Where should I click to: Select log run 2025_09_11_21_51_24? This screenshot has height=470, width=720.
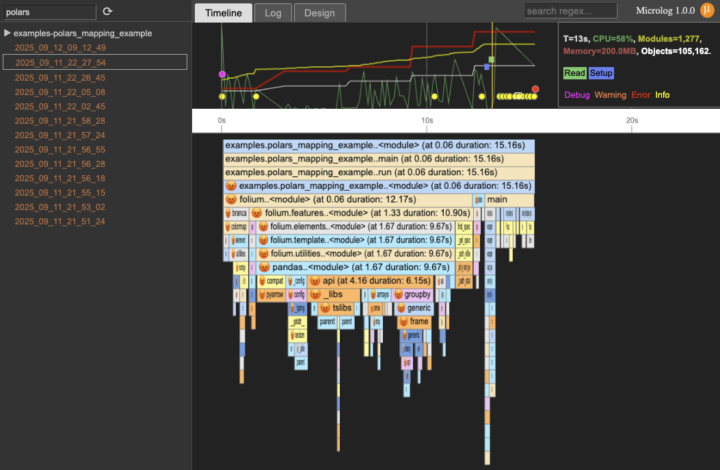tap(60, 221)
